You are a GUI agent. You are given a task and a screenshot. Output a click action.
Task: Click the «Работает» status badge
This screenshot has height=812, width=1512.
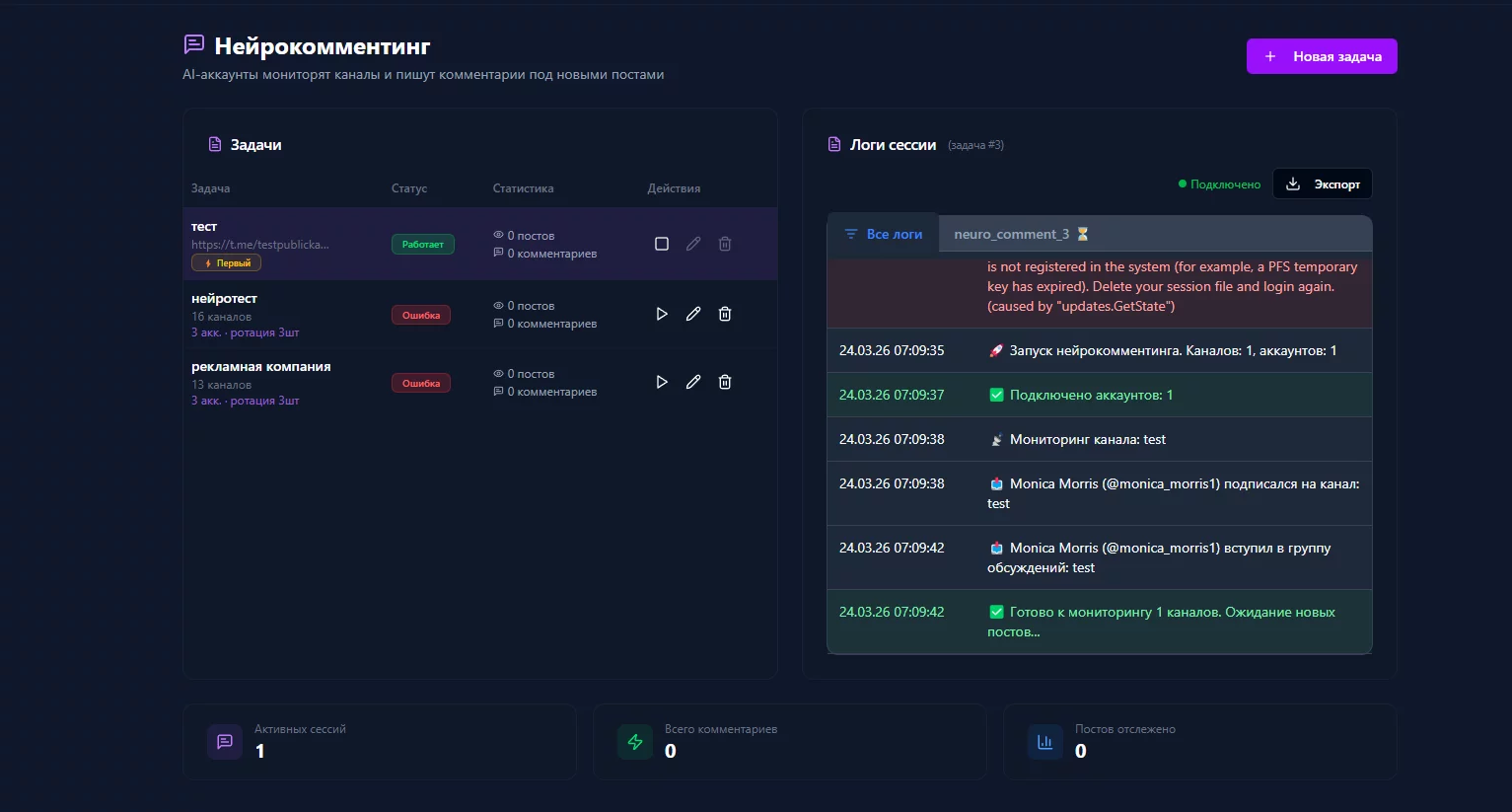click(x=422, y=245)
